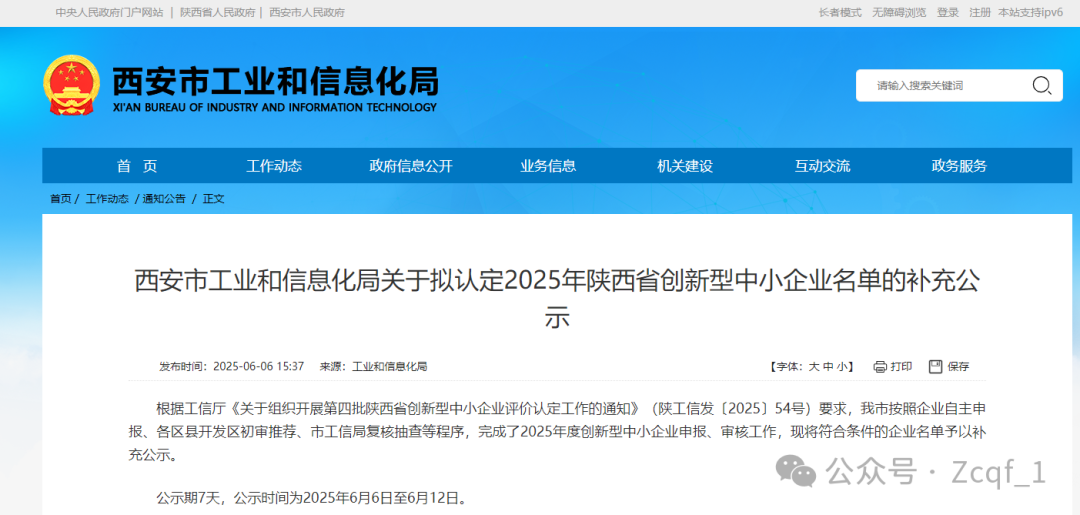This screenshot has height=515, width=1080.
Task: Click the 公示期7天 paragraph
Action: pyautogui.click(x=311, y=497)
